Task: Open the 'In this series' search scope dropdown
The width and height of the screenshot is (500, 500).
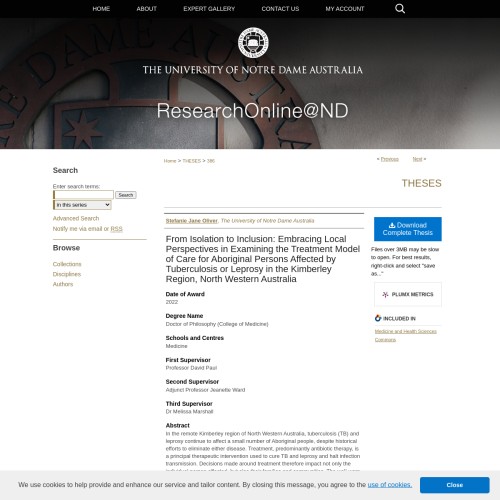Action: point(82,205)
